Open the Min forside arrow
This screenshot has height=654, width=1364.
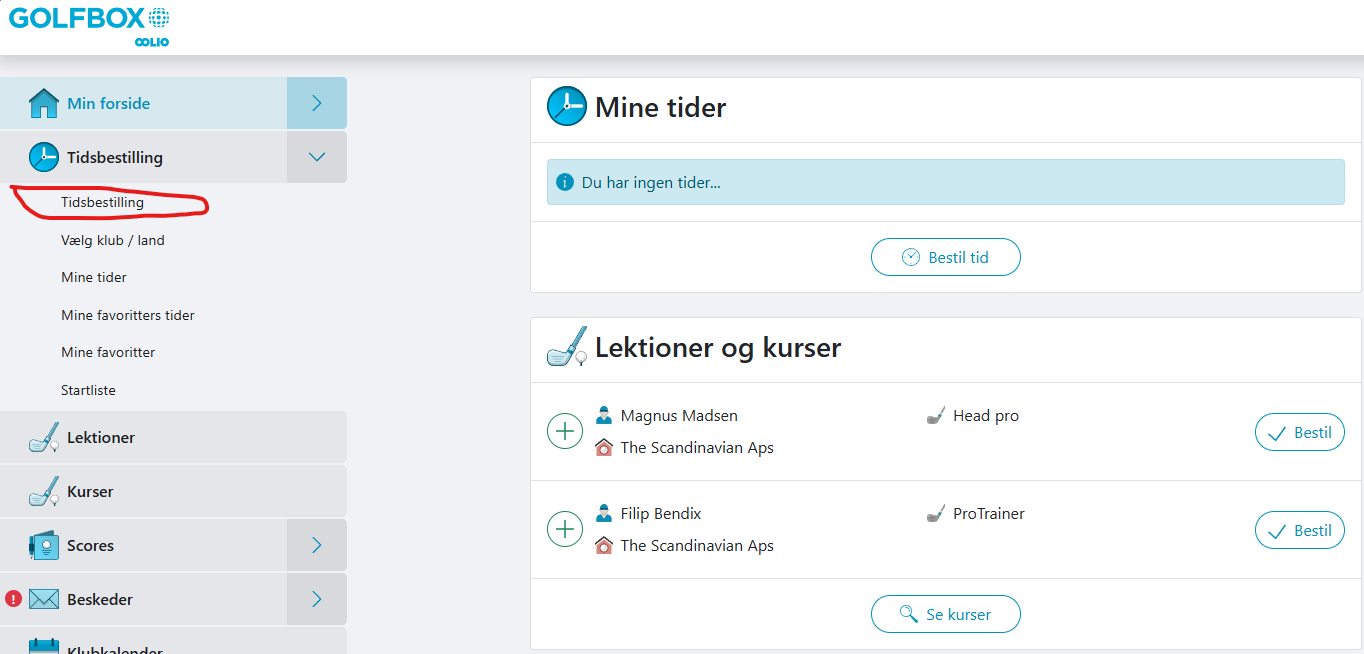point(317,103)
